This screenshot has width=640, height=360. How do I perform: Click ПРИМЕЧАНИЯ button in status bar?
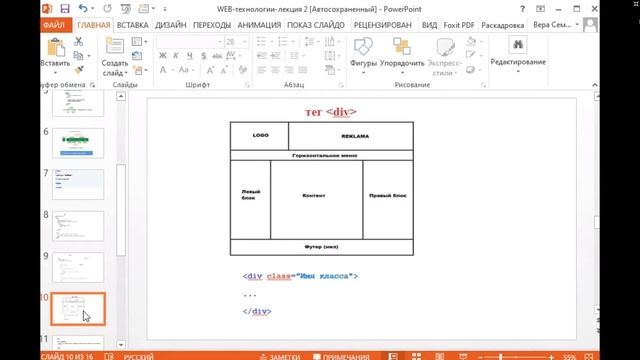(x=341, y=357)
